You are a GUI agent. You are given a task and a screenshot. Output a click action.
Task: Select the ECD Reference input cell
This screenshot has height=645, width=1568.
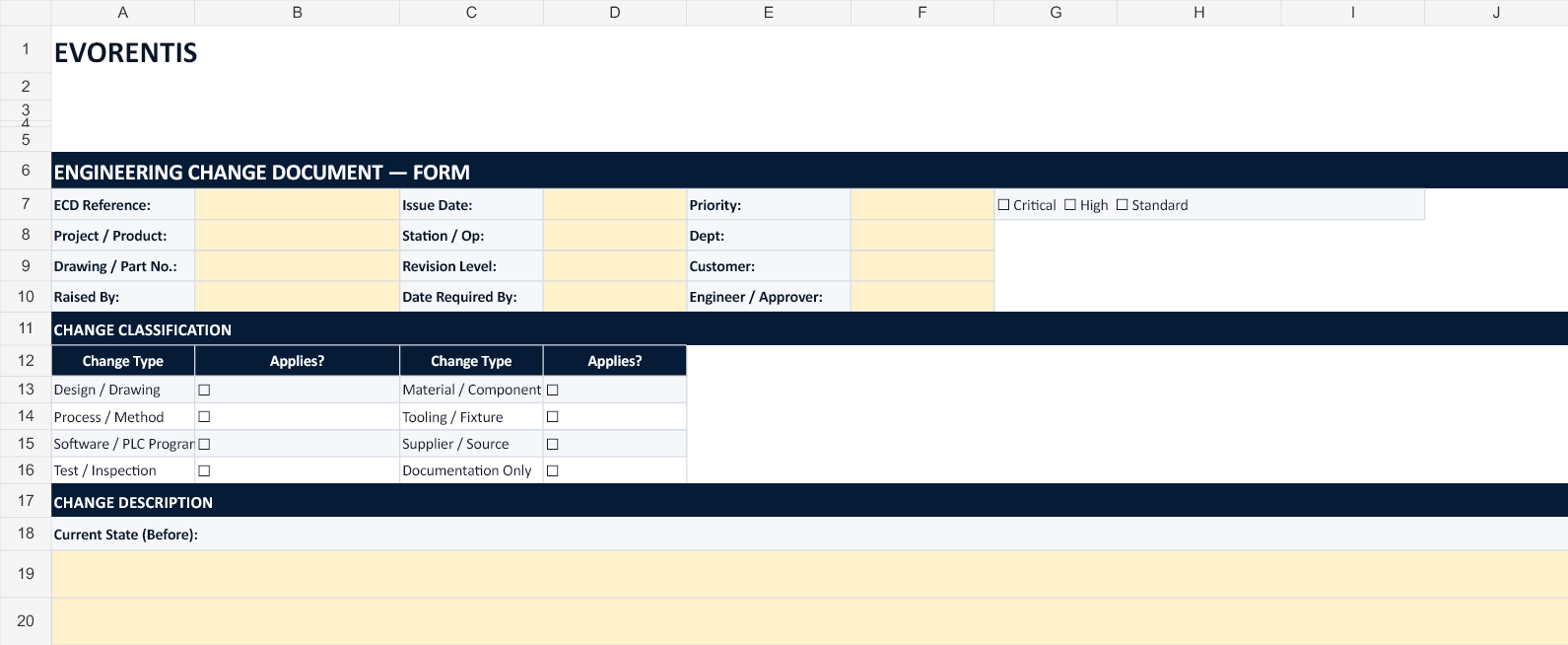coord(297,205)
